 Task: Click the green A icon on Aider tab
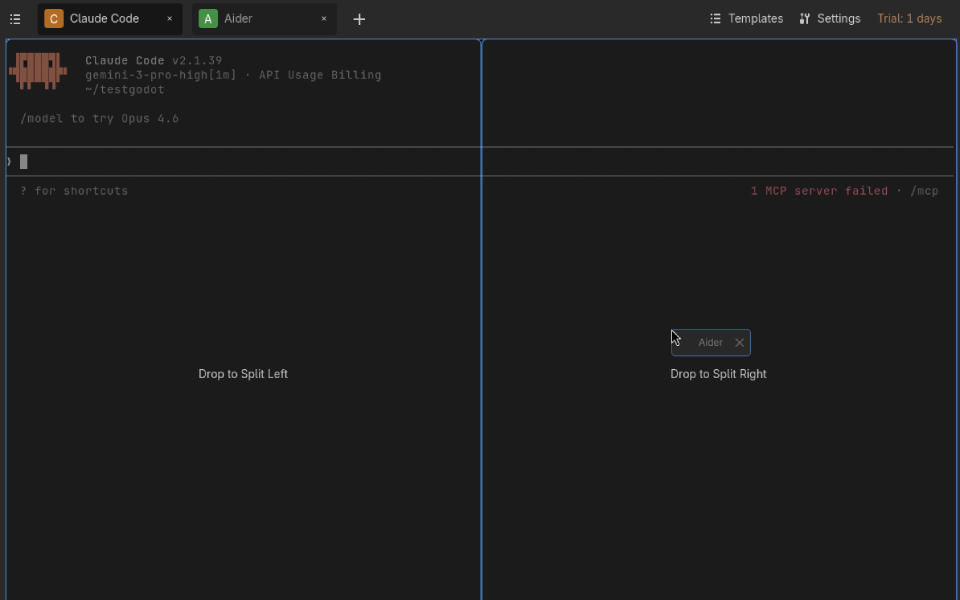click(207, 18)
